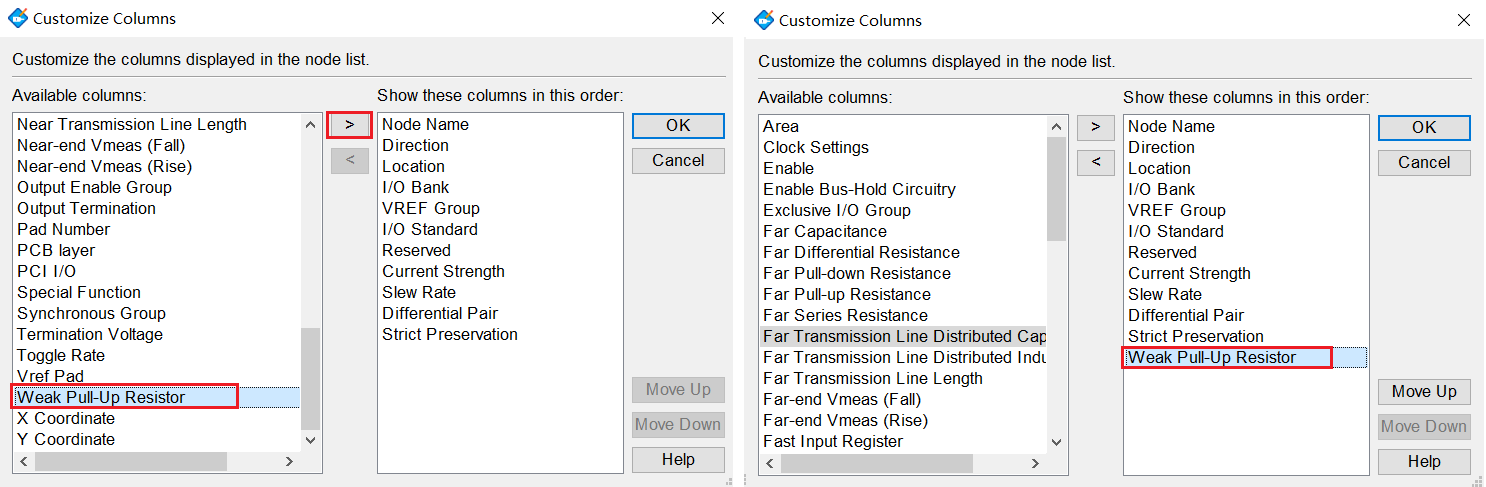The width and height of the screenshot is (1486, 487).
Task: Close the left Customize Columns dialog
Action: [718, 19]
